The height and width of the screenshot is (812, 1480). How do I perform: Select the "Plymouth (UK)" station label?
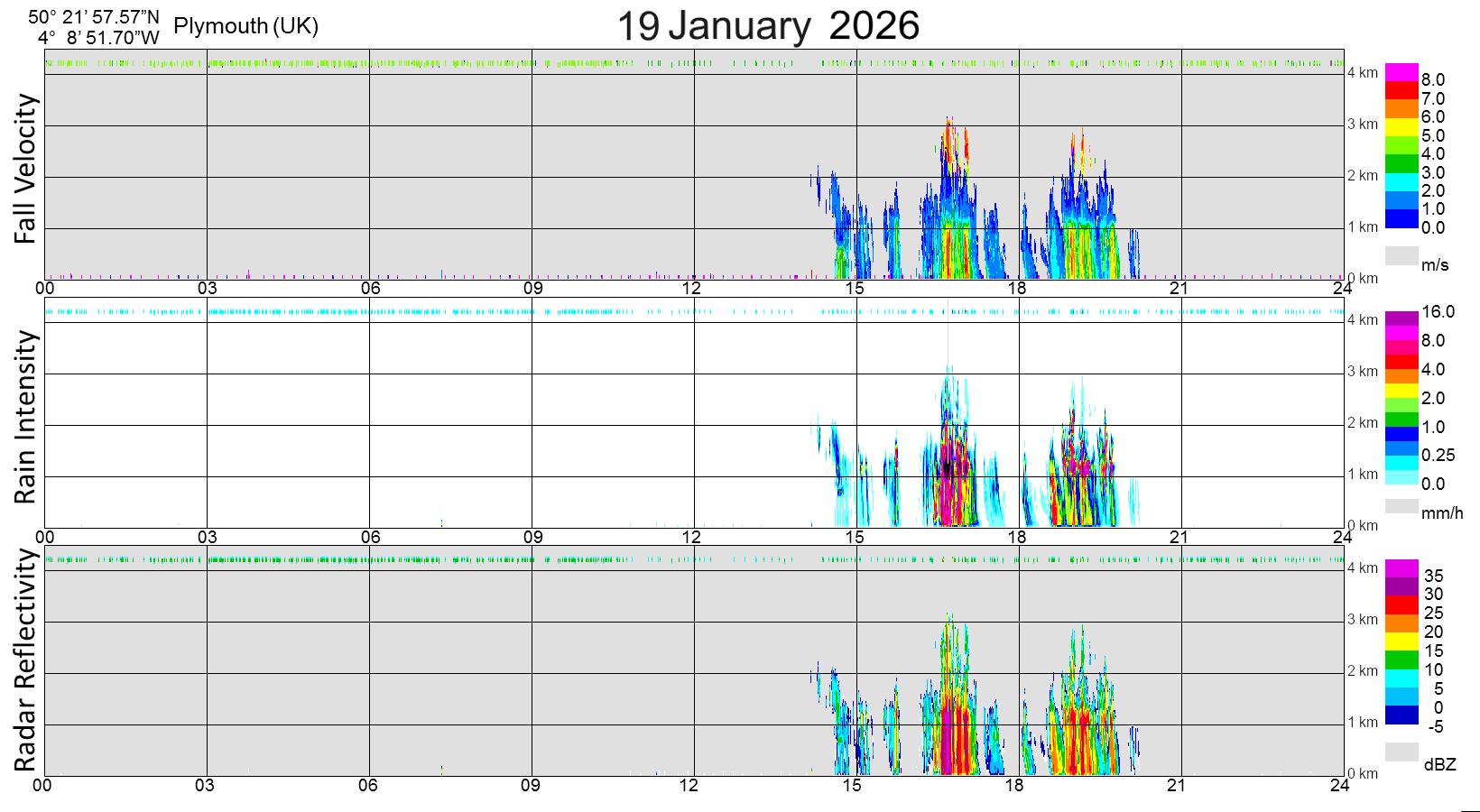(245, 26)
